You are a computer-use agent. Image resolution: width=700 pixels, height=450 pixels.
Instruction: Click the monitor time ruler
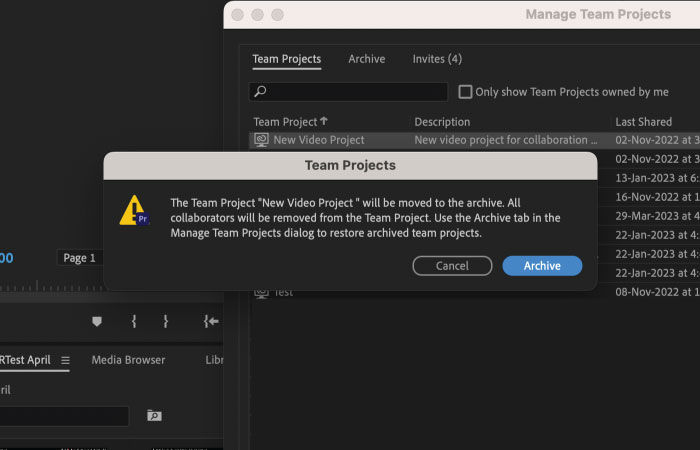(54, 286)
